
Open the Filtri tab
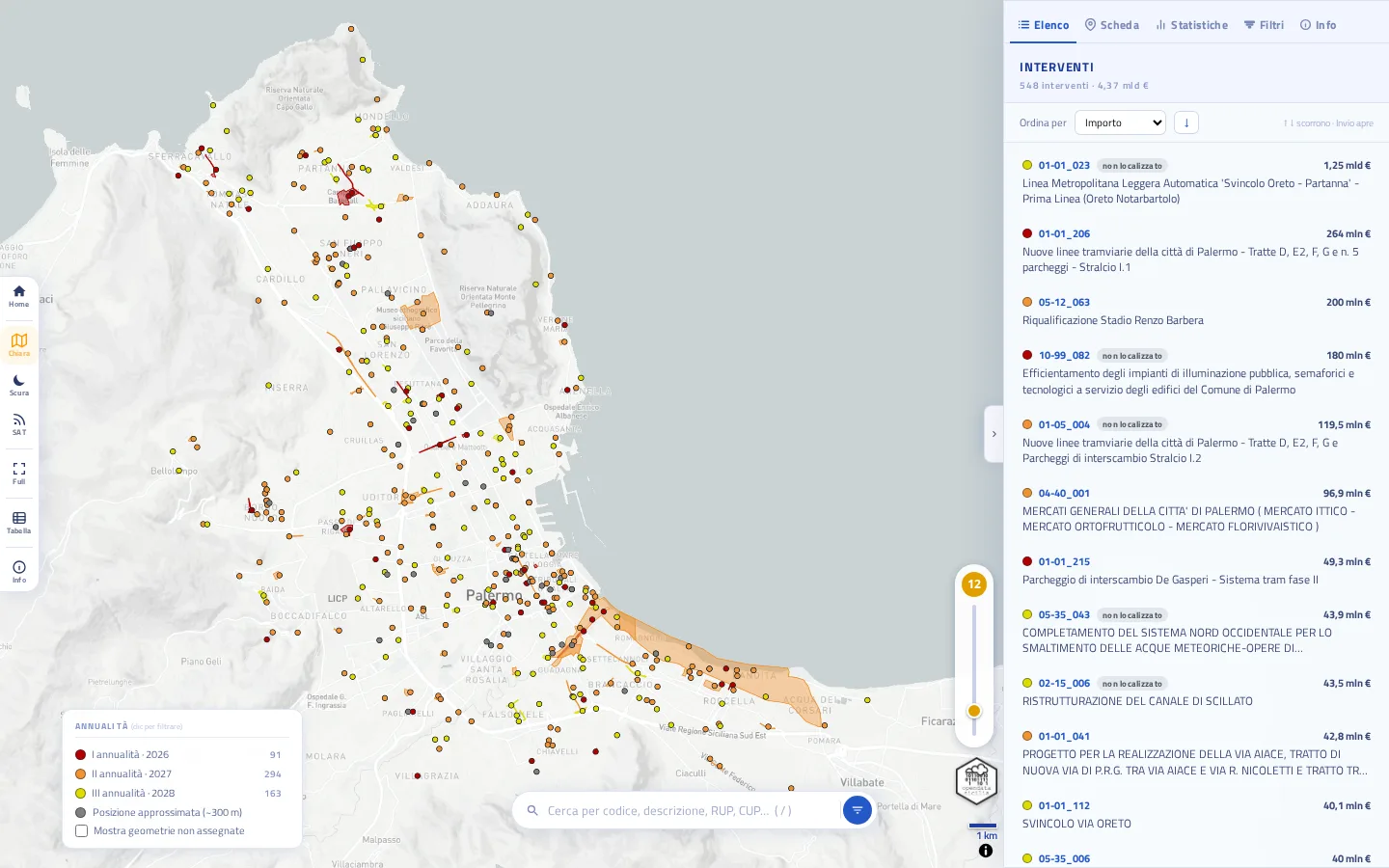click(x=1264, y=25)
